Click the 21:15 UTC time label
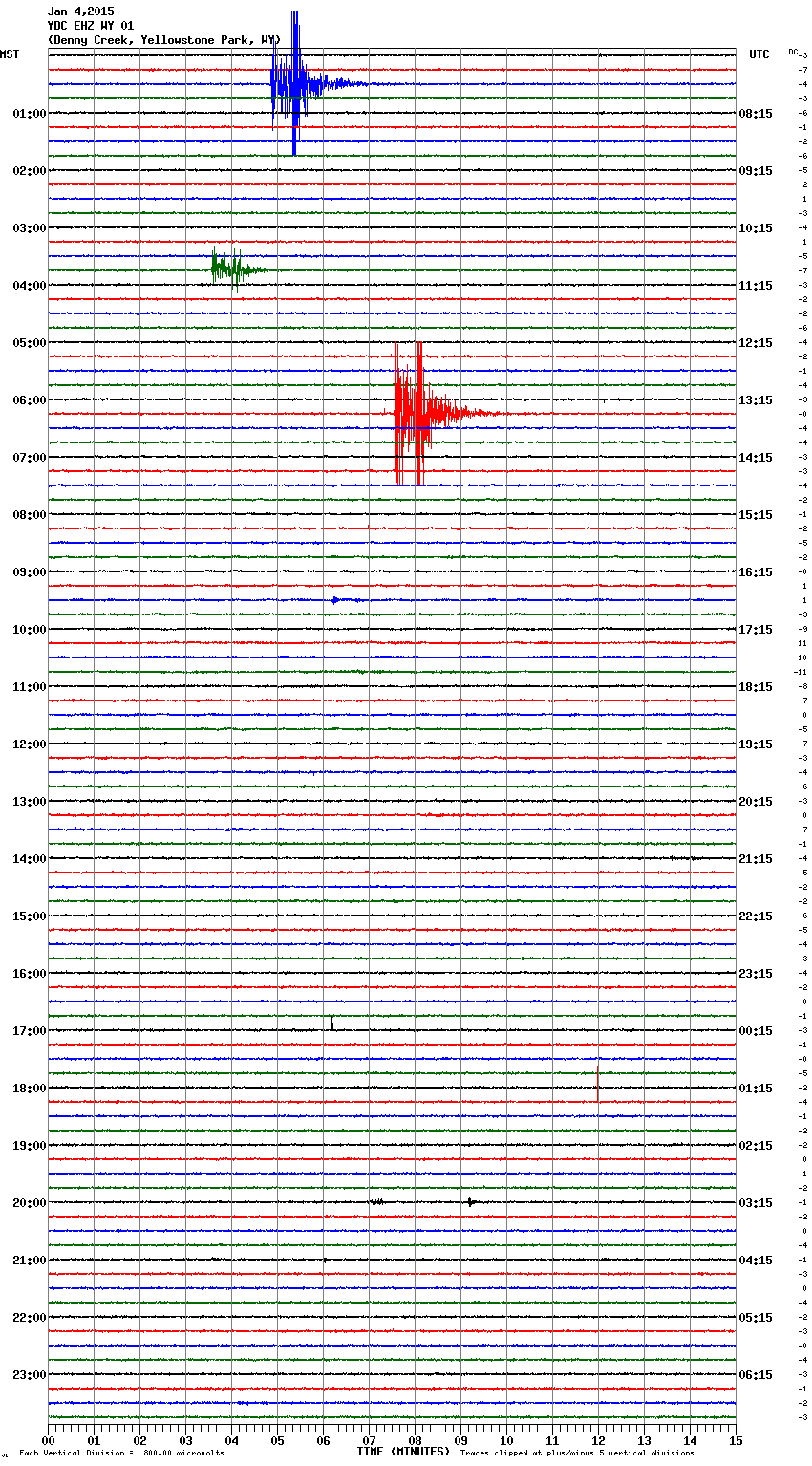Screen dimensions: 812x1466 [756, 859]
